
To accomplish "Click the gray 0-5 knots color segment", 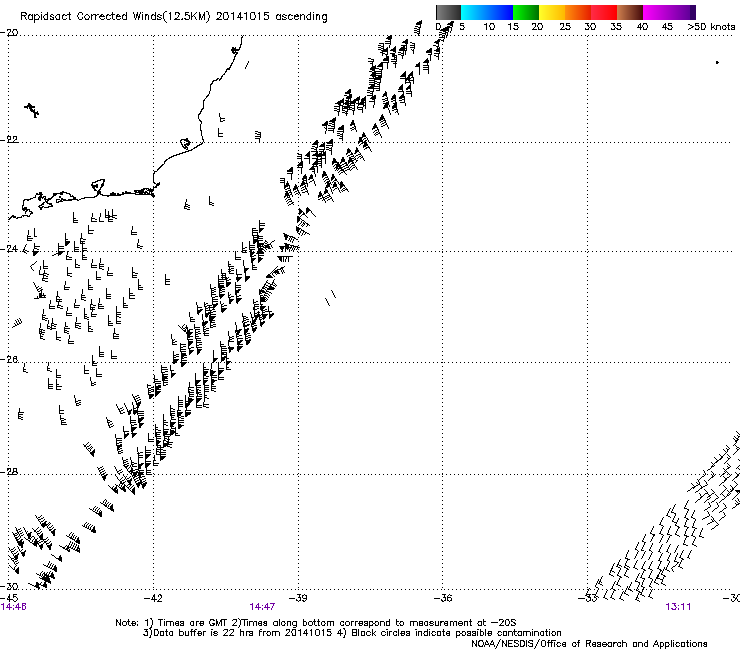I will click(x=448, y=12).
